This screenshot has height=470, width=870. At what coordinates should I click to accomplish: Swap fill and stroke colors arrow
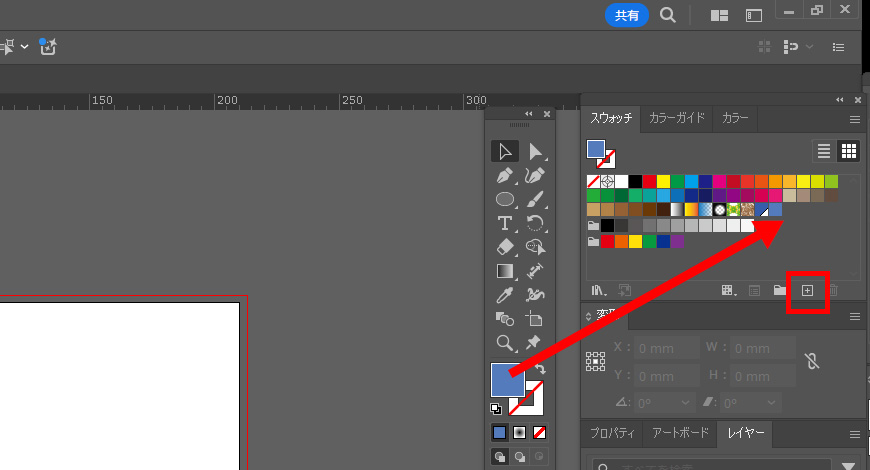[x=539, y=368]
